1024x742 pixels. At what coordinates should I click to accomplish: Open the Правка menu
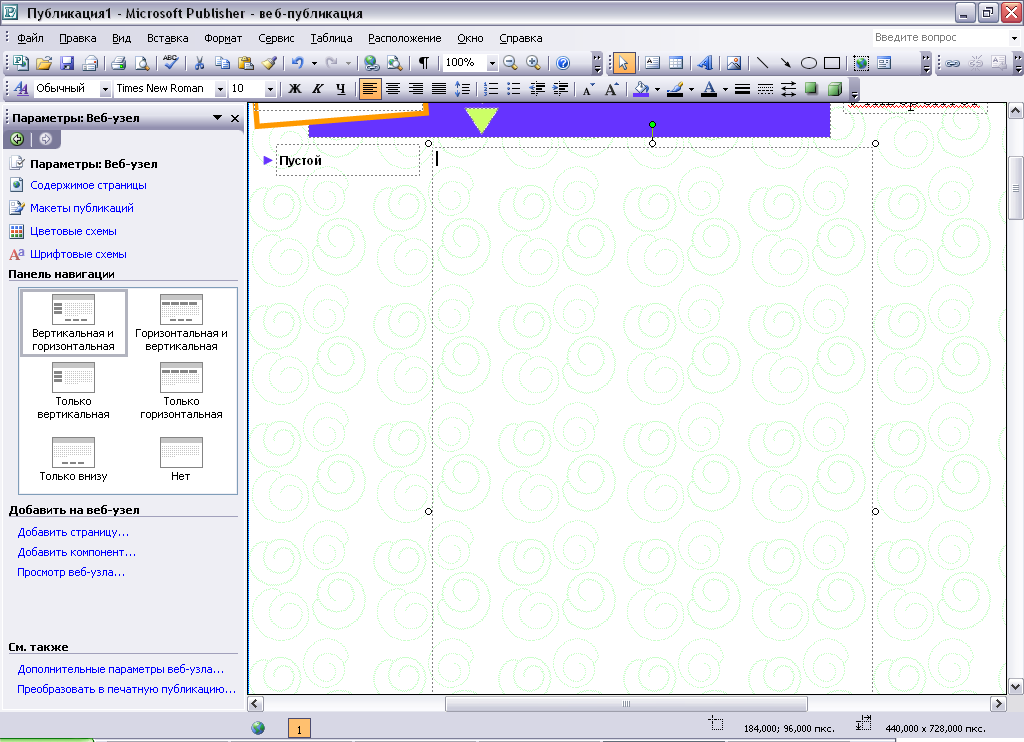tap(78, 38)
